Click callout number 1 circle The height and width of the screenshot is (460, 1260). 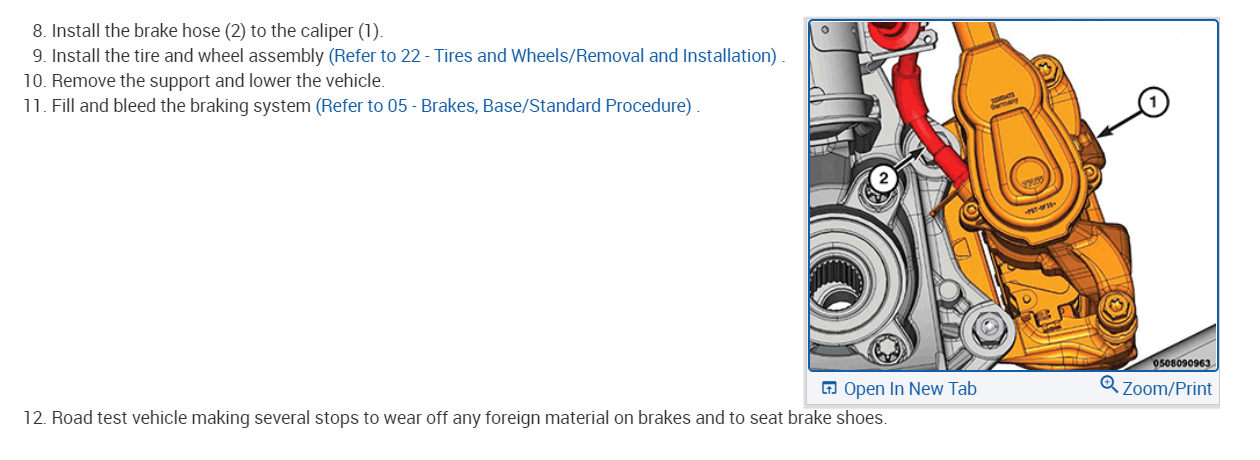[1153, 101]
